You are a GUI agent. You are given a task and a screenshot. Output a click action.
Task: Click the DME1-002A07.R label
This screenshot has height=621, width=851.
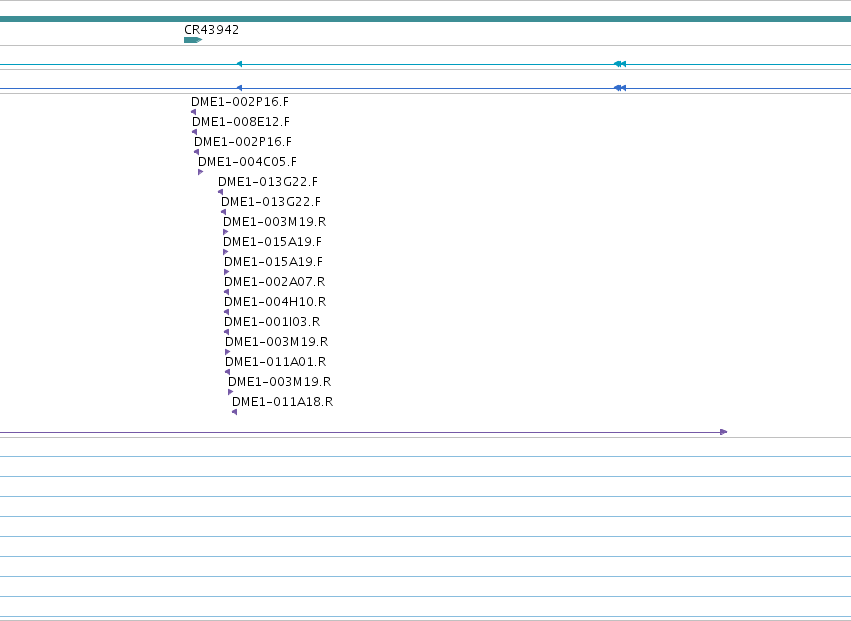pyautogui.click(x=275, y=282)
